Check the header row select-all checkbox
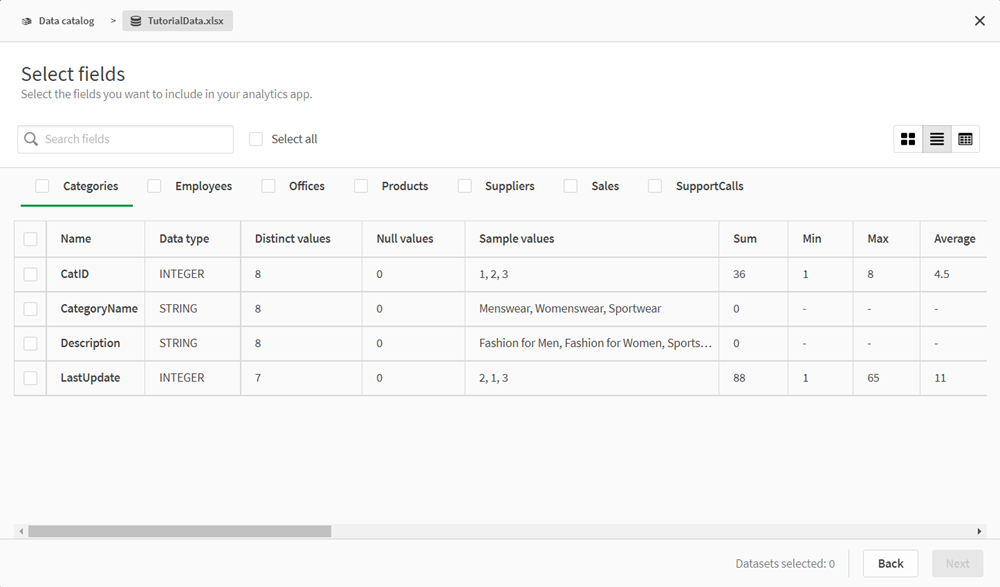The height and width of the screenshot is (587, 1000). pyautogui.click(x=30, y=239)
